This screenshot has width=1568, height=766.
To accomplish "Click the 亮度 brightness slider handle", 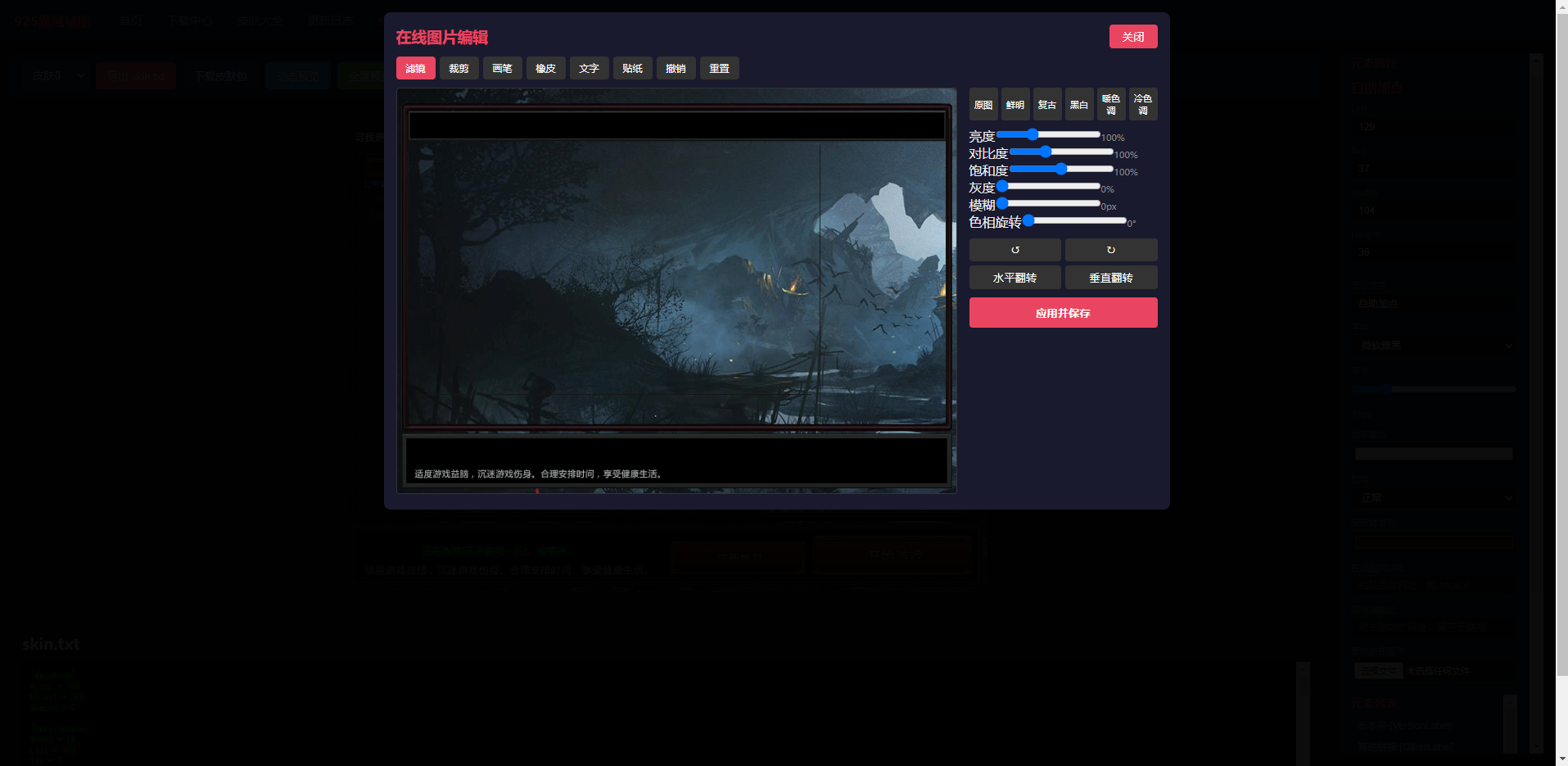I will [x=1033, y=134].
